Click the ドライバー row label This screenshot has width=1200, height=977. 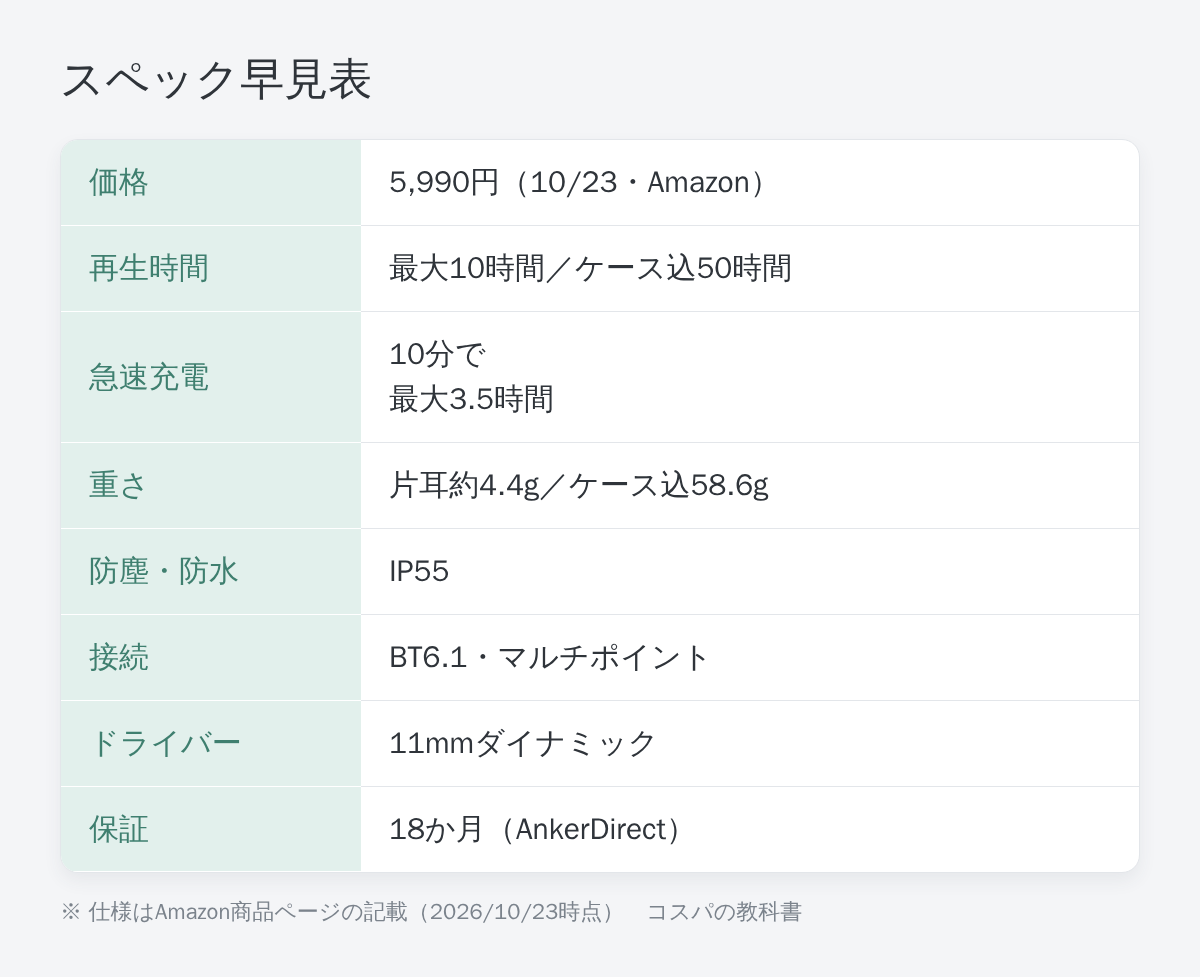165,743
